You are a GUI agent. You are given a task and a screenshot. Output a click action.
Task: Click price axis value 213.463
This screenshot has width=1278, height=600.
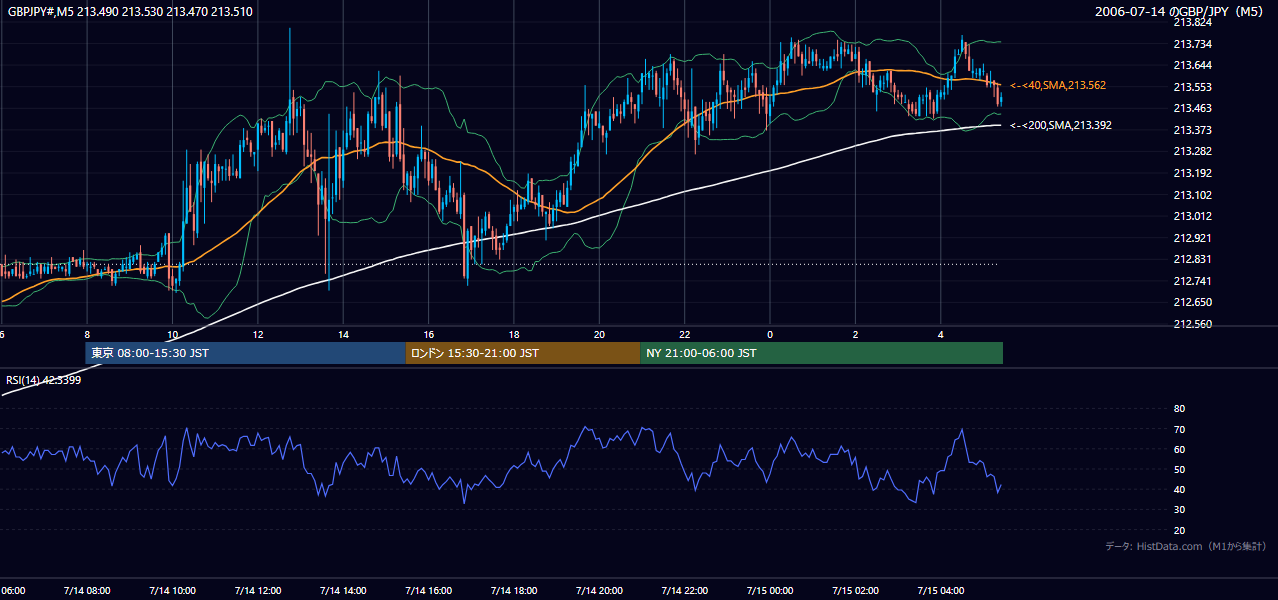(1192, 108)
